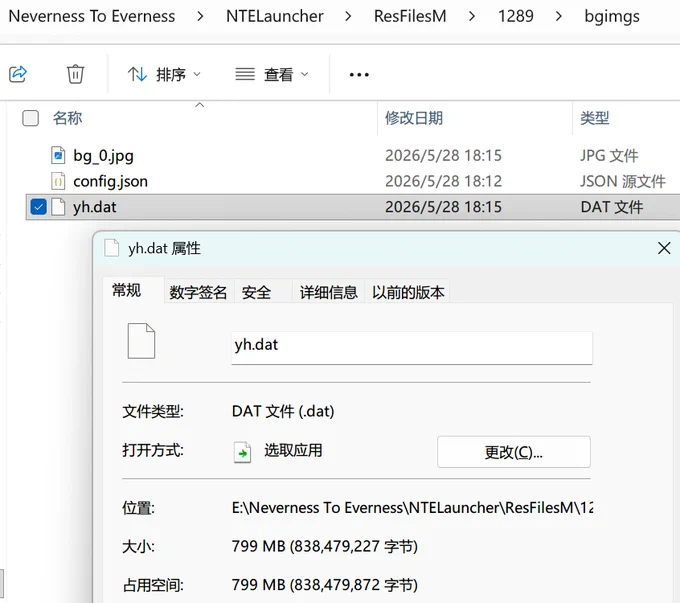Screen dimensions: 680x603
Task: Navigate to ResFilesM in breadcrumb
Action: coord(410,16)
